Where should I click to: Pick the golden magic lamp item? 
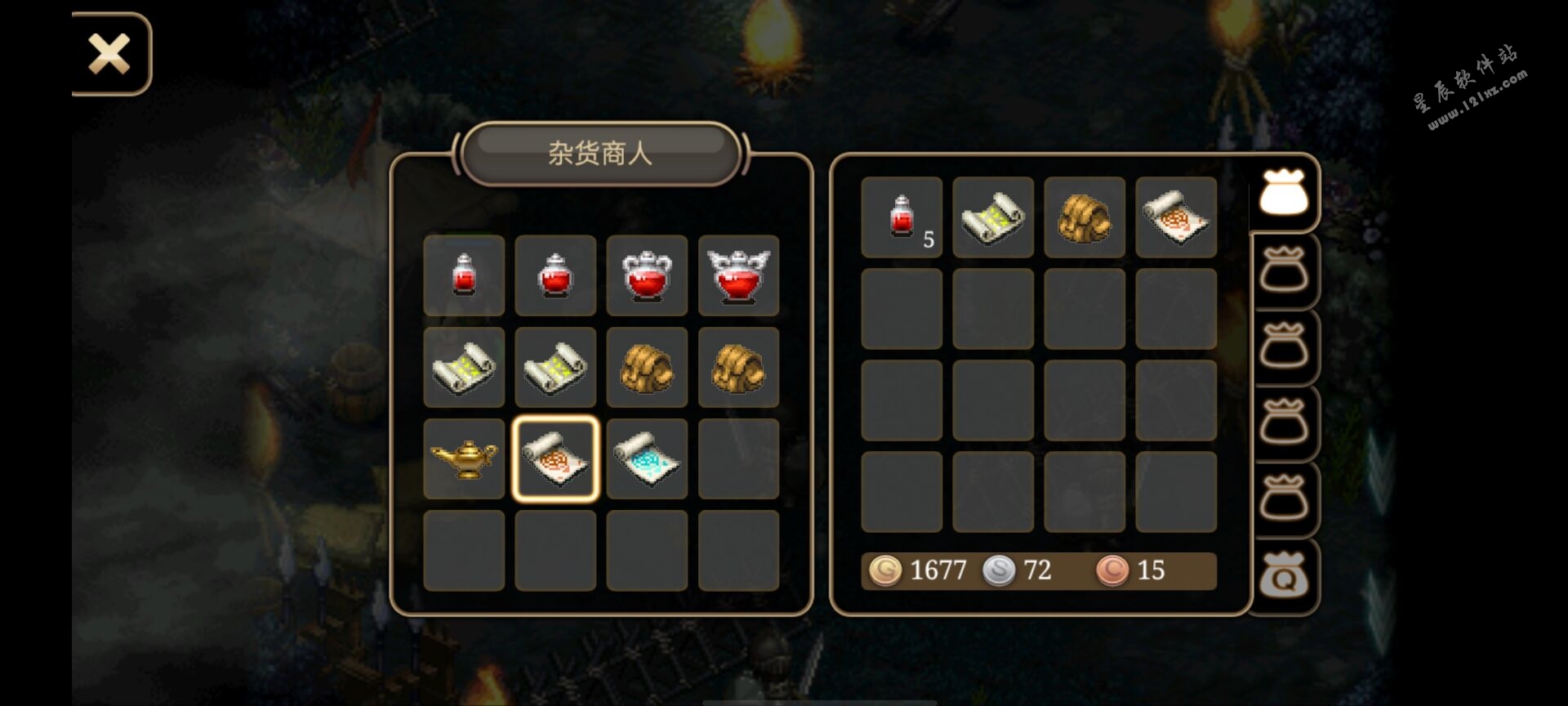pos(464,458)
